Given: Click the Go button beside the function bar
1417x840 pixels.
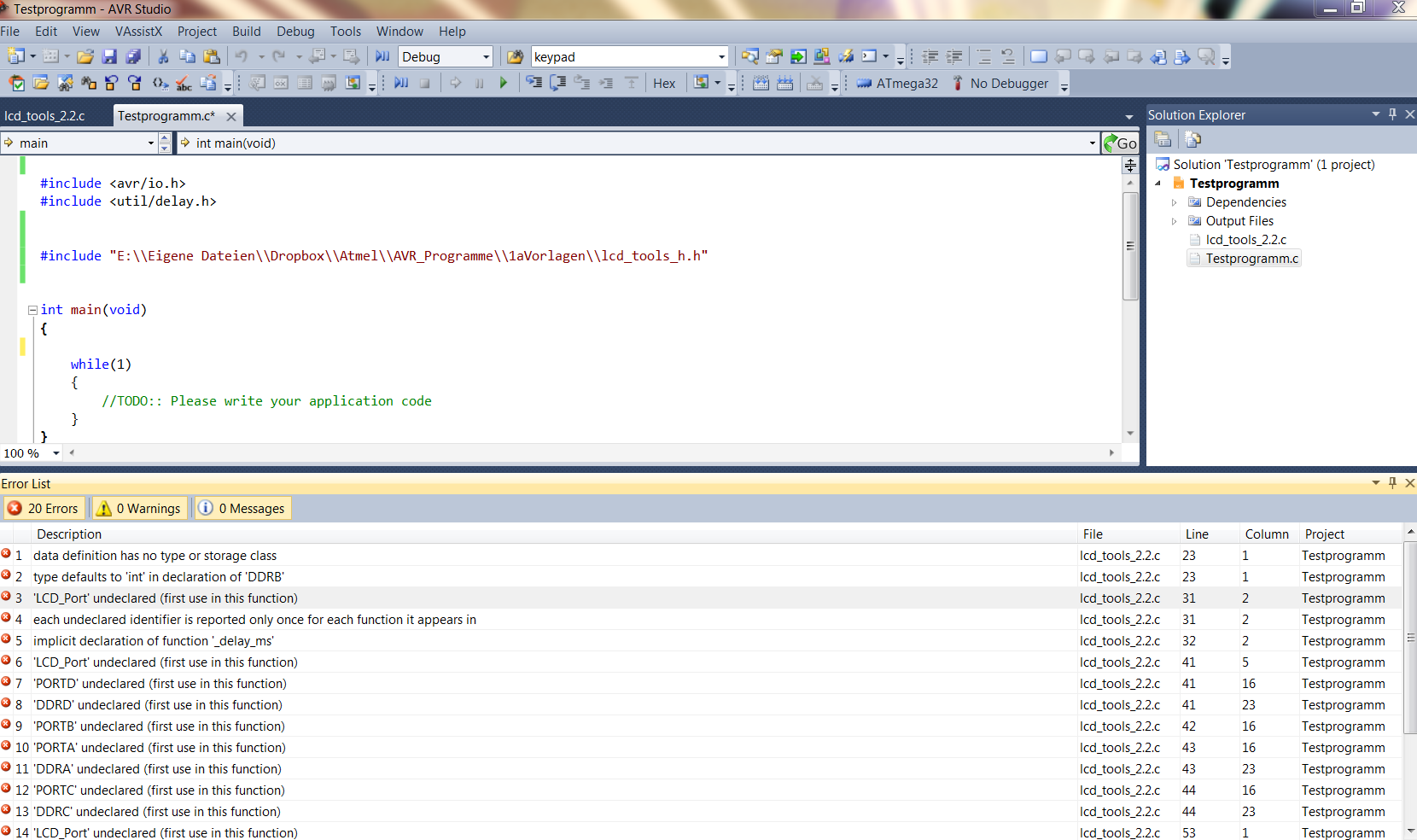Looking at the screenshot, I should click(x=1121, y=143).
